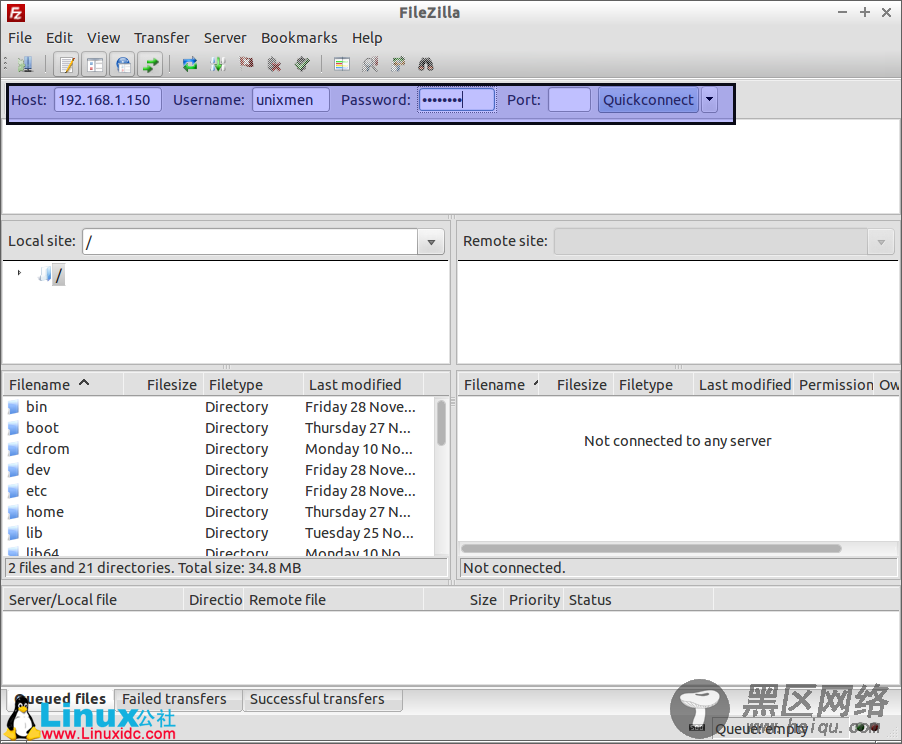Search remote files with binoculars icon

[426, 64]
